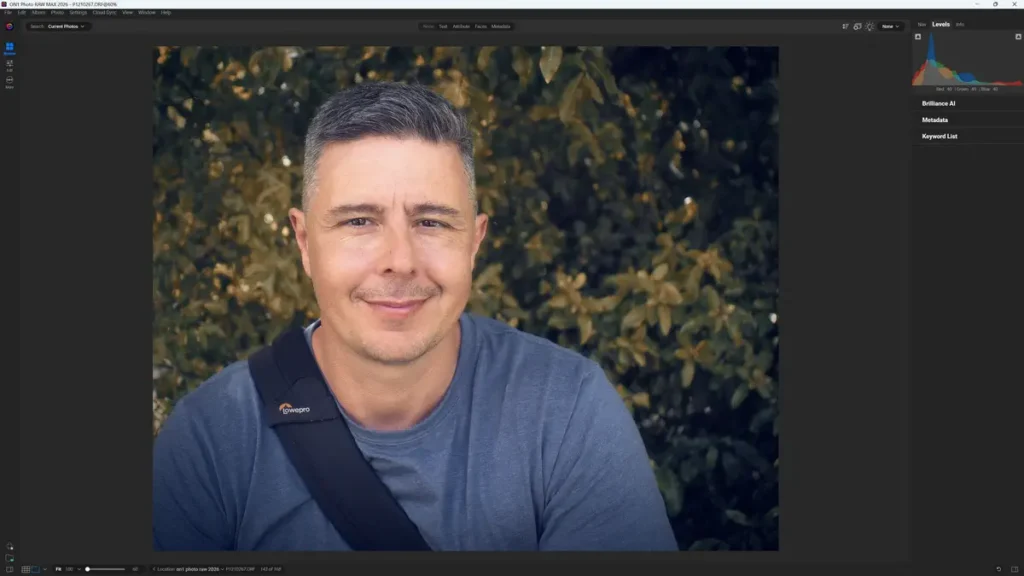The height and width of the screenshot is (576, 1024).
Task: Expand the Keyword List panel
Action: pos(939,136)
